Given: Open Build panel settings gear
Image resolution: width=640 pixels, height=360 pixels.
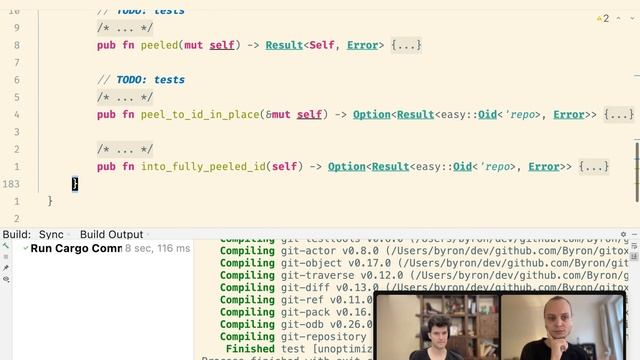Looking at the screenshot, I should point(623,234).
